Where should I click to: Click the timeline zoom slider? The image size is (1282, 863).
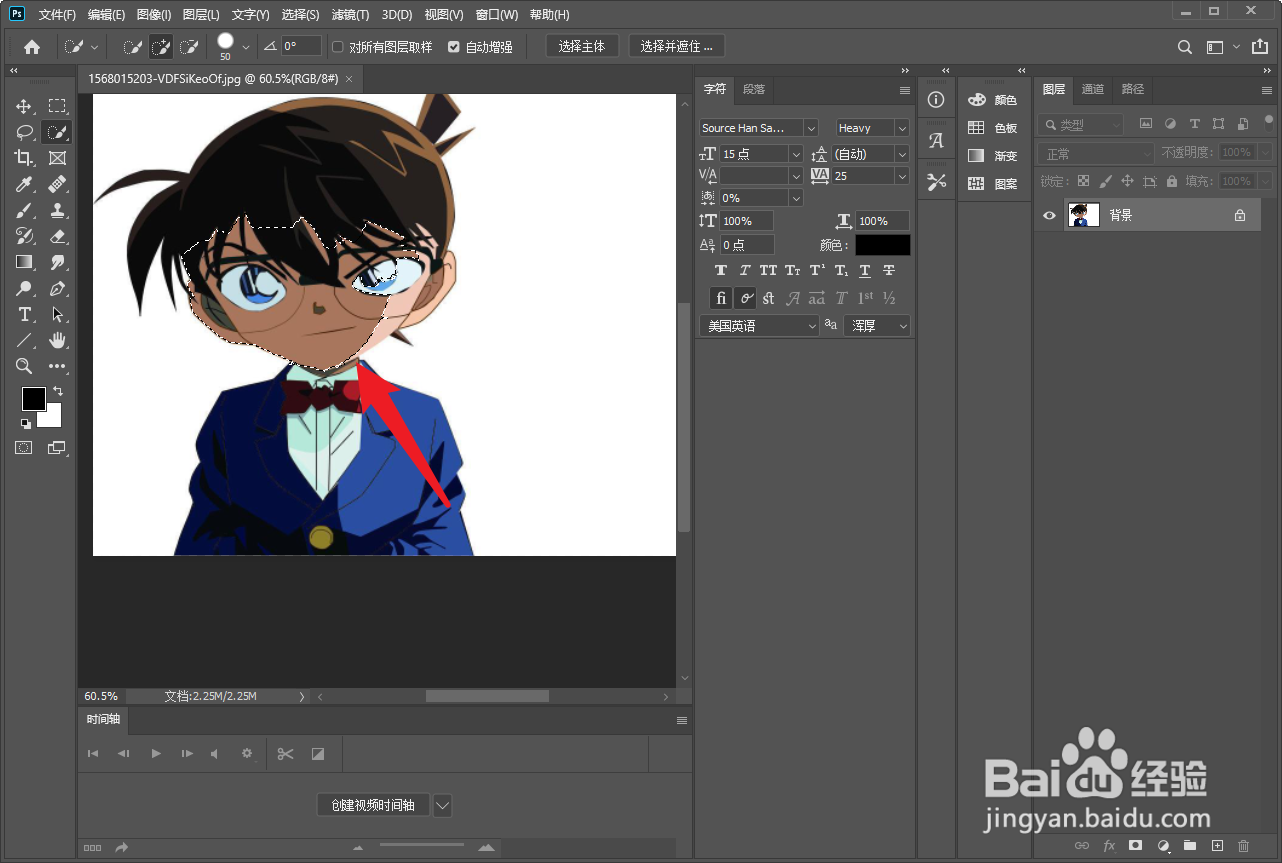pyautogui.click(x=422, y=847)
